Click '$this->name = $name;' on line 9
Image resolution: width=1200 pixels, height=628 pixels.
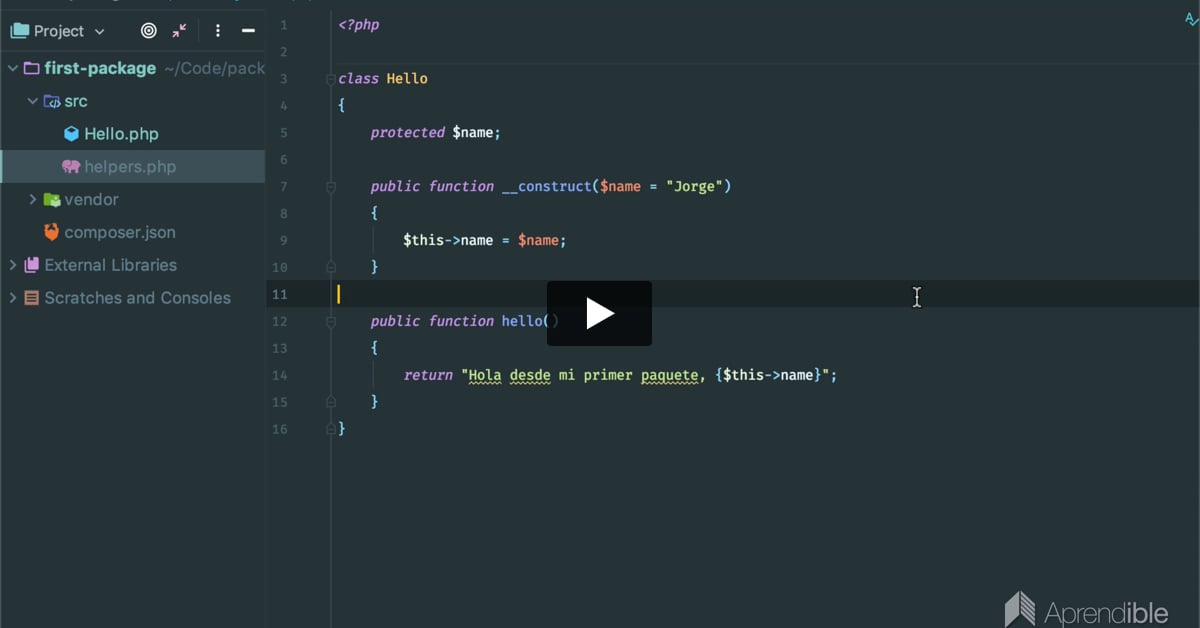pyautogui.click(x=484, y=240)
